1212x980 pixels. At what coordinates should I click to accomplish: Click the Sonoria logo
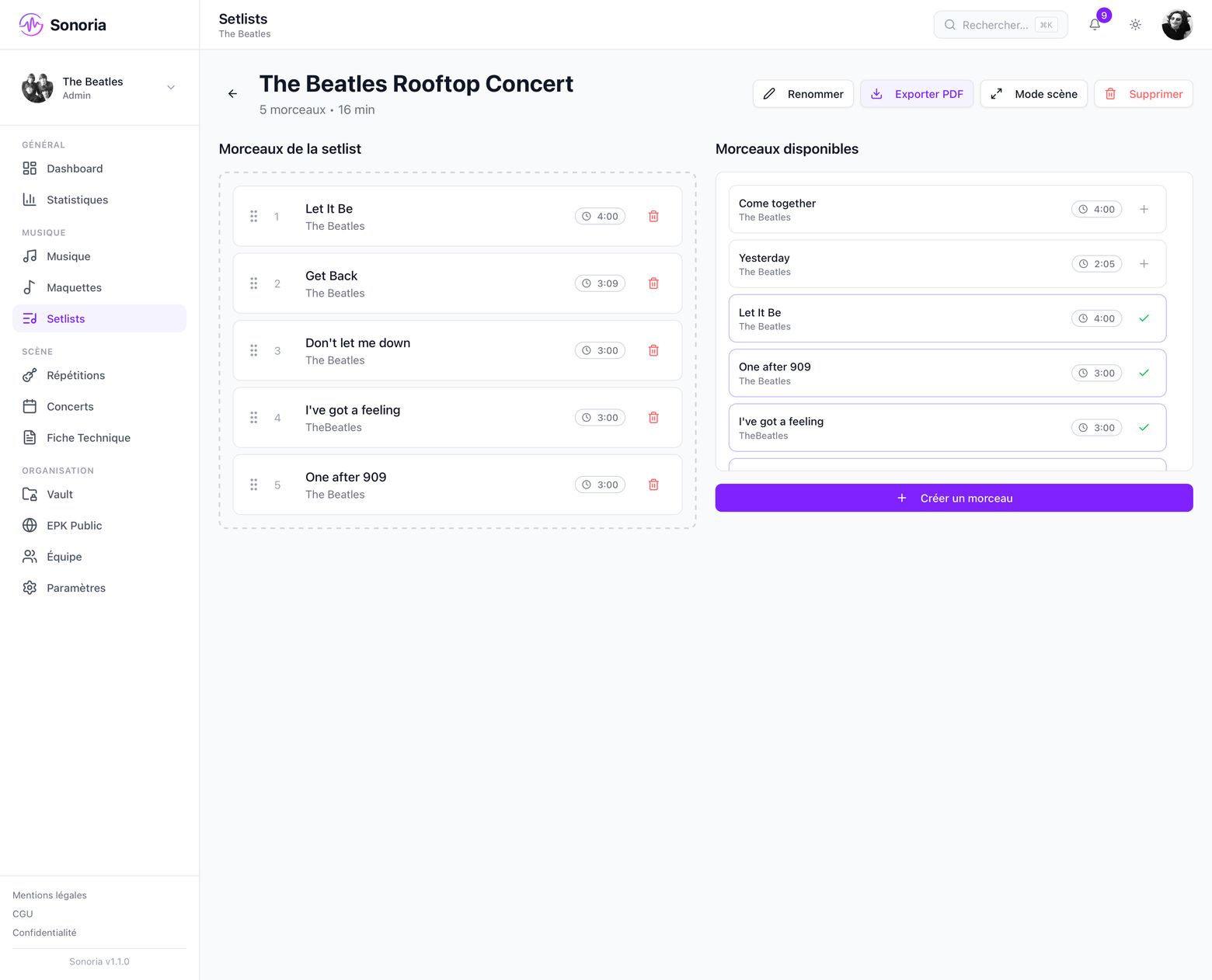63,25
